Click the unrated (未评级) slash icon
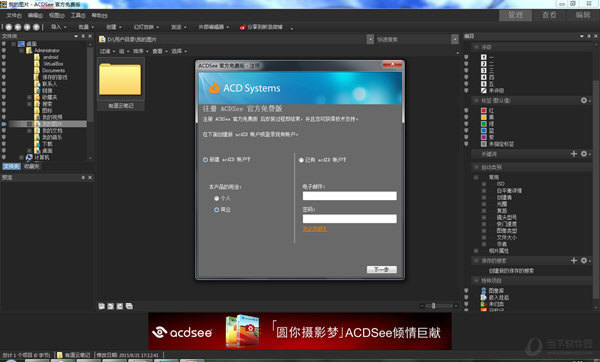 click(484, 91)
